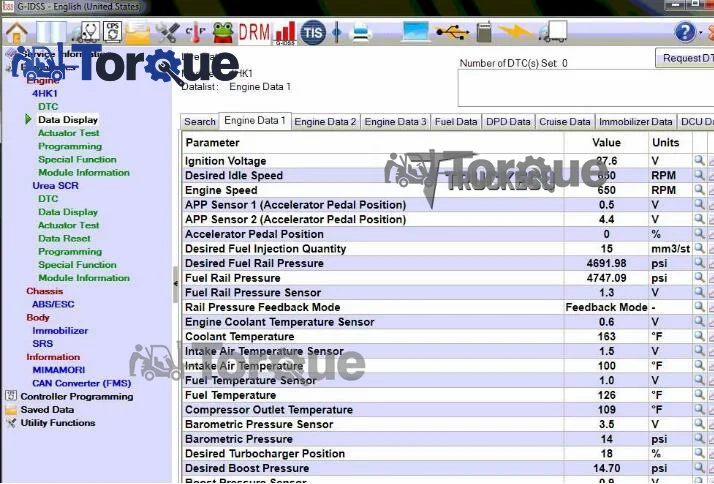
Task: Open the service manual book icon
Action: pyautogui.click(x=51, y=33)
